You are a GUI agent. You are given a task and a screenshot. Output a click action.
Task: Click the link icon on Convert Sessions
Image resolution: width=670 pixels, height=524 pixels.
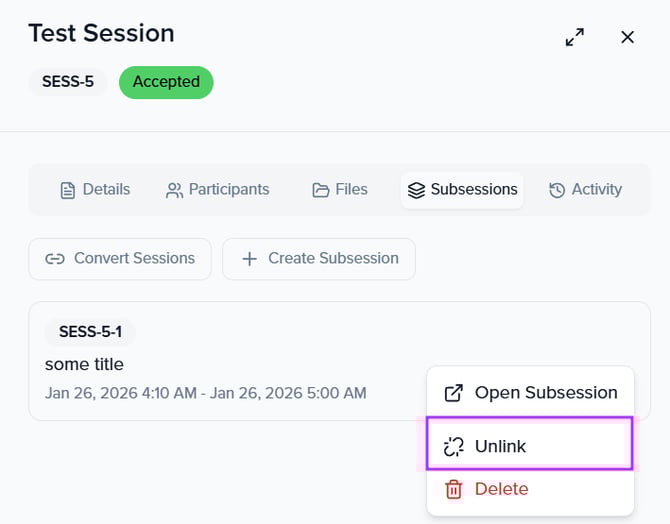pyautogui.click(x=55, y=259)
